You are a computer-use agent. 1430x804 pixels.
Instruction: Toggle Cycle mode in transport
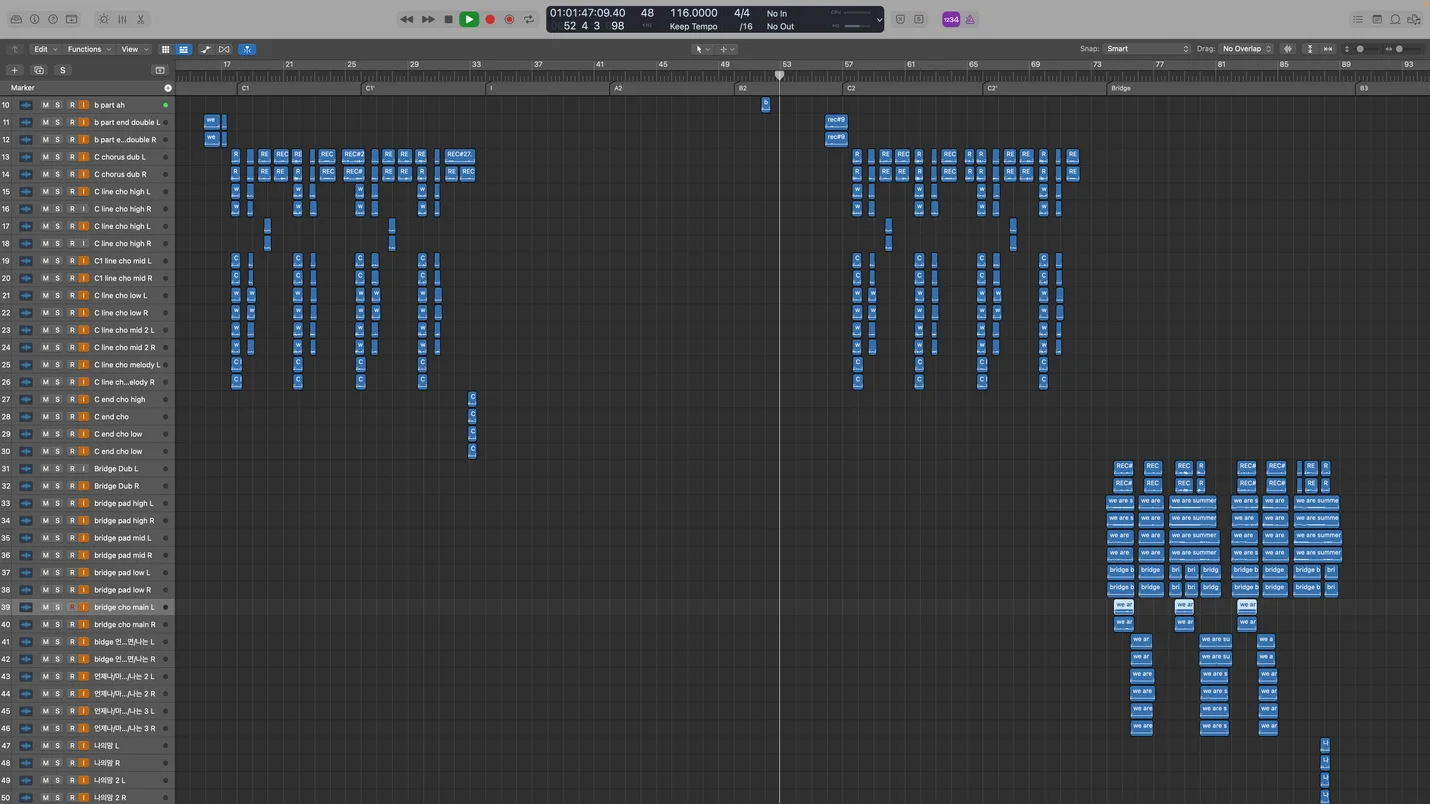(528, 19)
